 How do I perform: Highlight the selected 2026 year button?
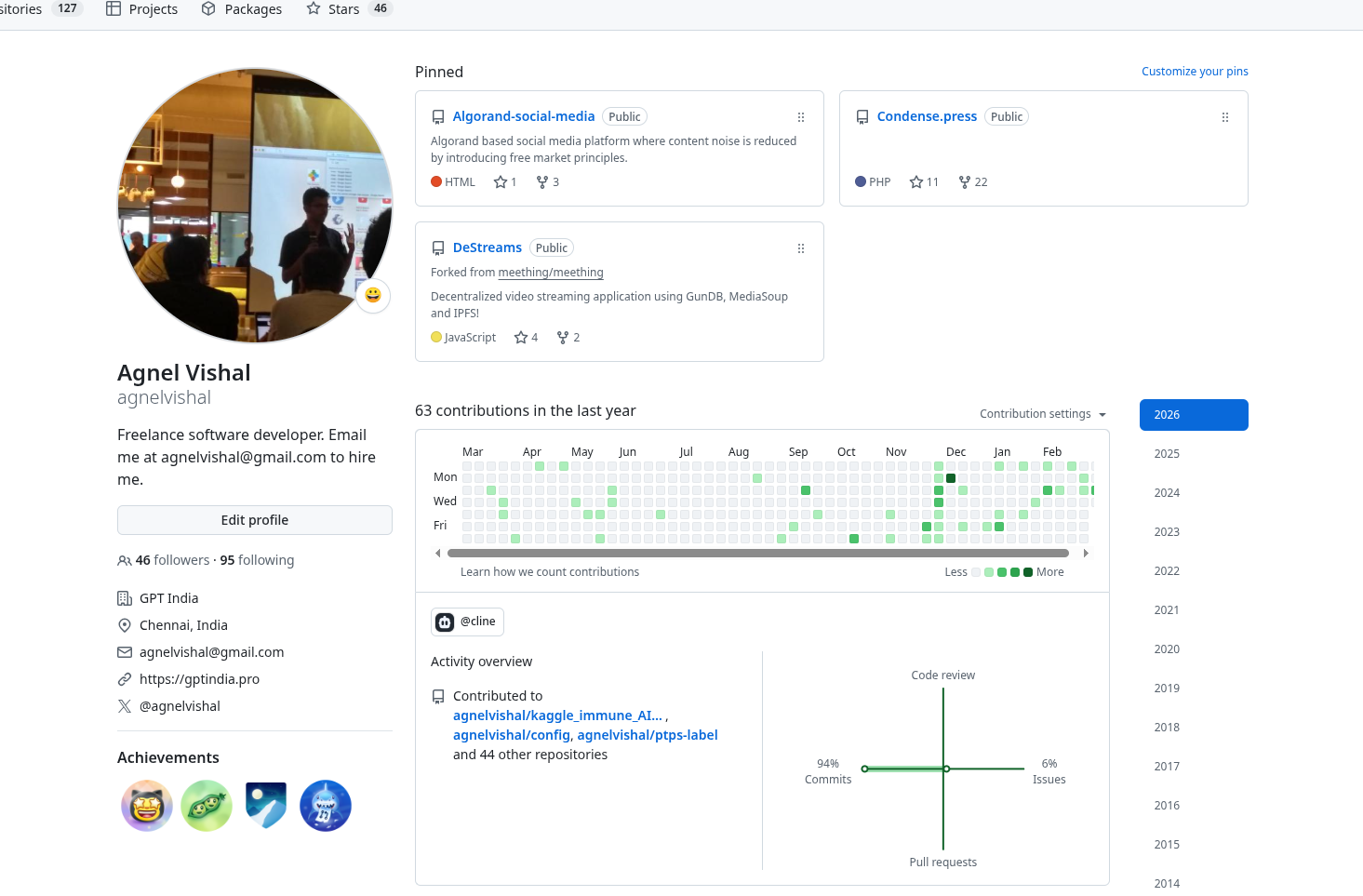click(1194, 414)
